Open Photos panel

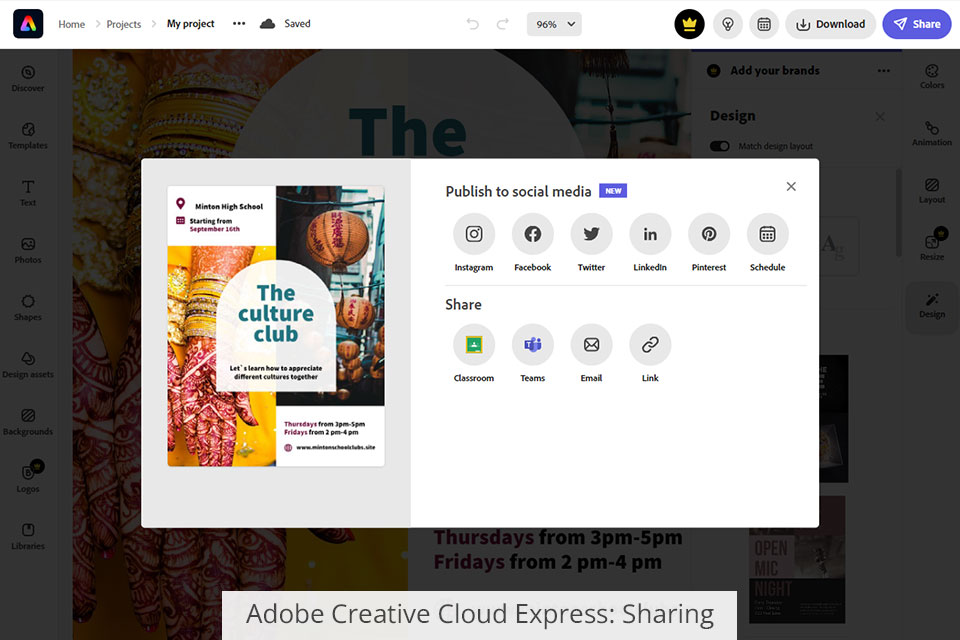[x=28, y=250]
